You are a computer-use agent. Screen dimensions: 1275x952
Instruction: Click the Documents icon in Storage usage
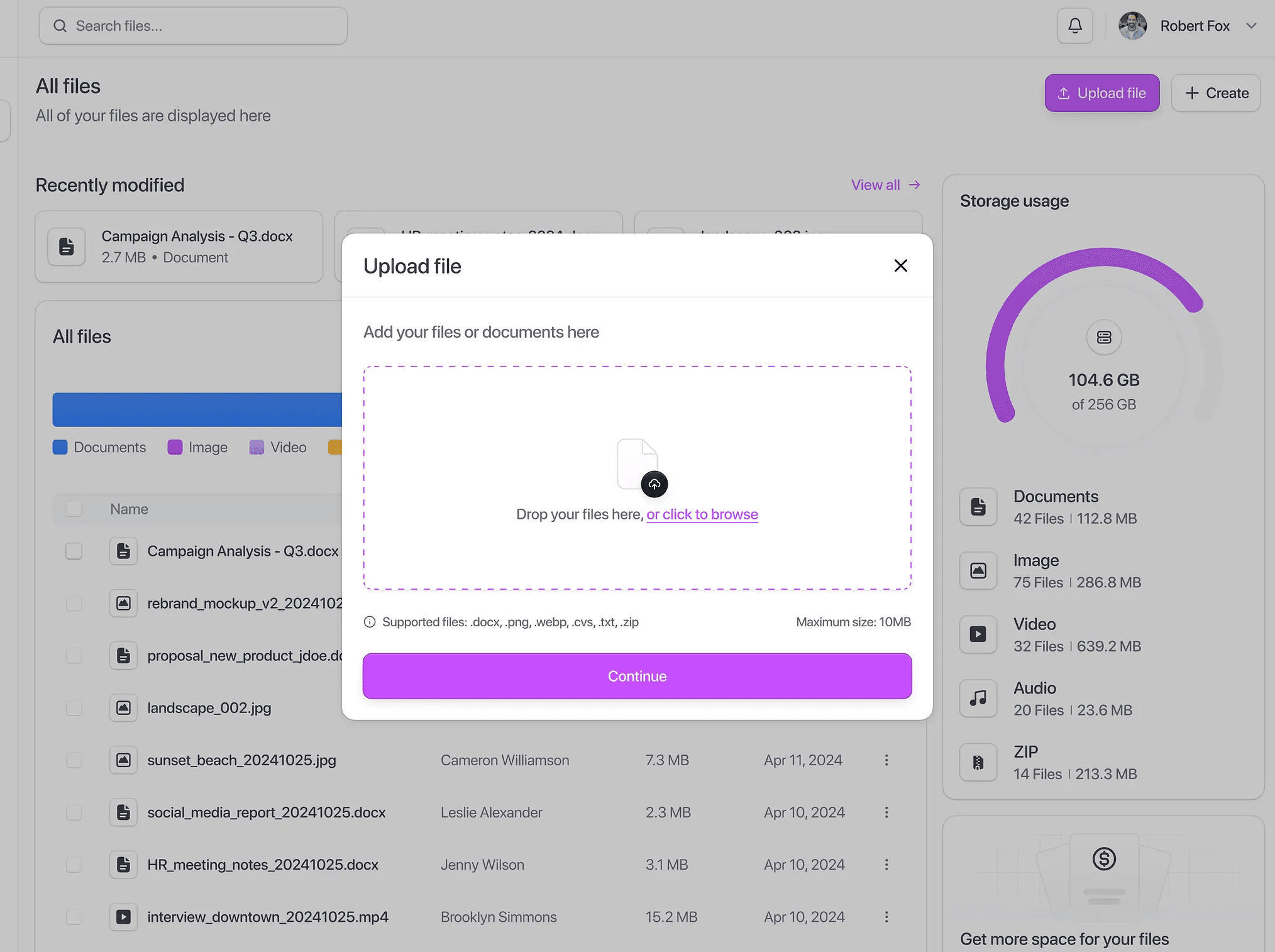pyautogui.click(x=978, y=507)
